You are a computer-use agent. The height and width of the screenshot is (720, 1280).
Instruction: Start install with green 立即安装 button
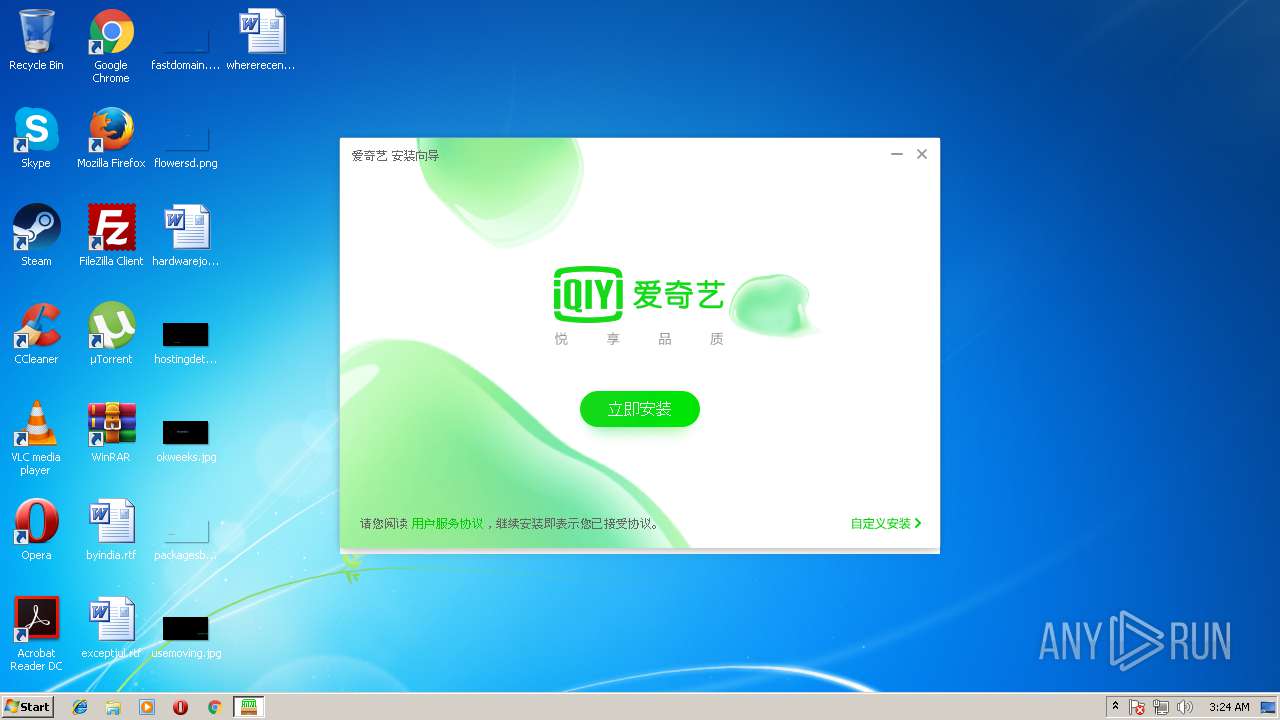[x=640, y=409]
